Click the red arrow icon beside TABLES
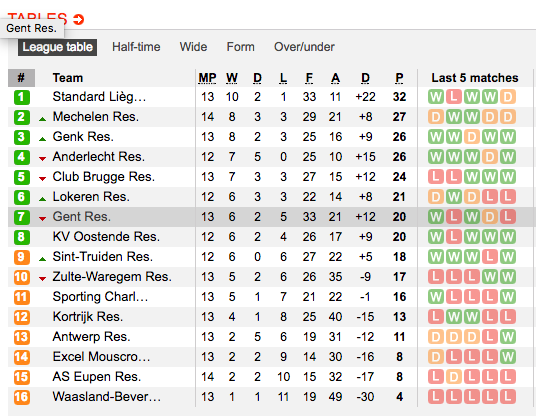The image size is (536, 416). 79,19
